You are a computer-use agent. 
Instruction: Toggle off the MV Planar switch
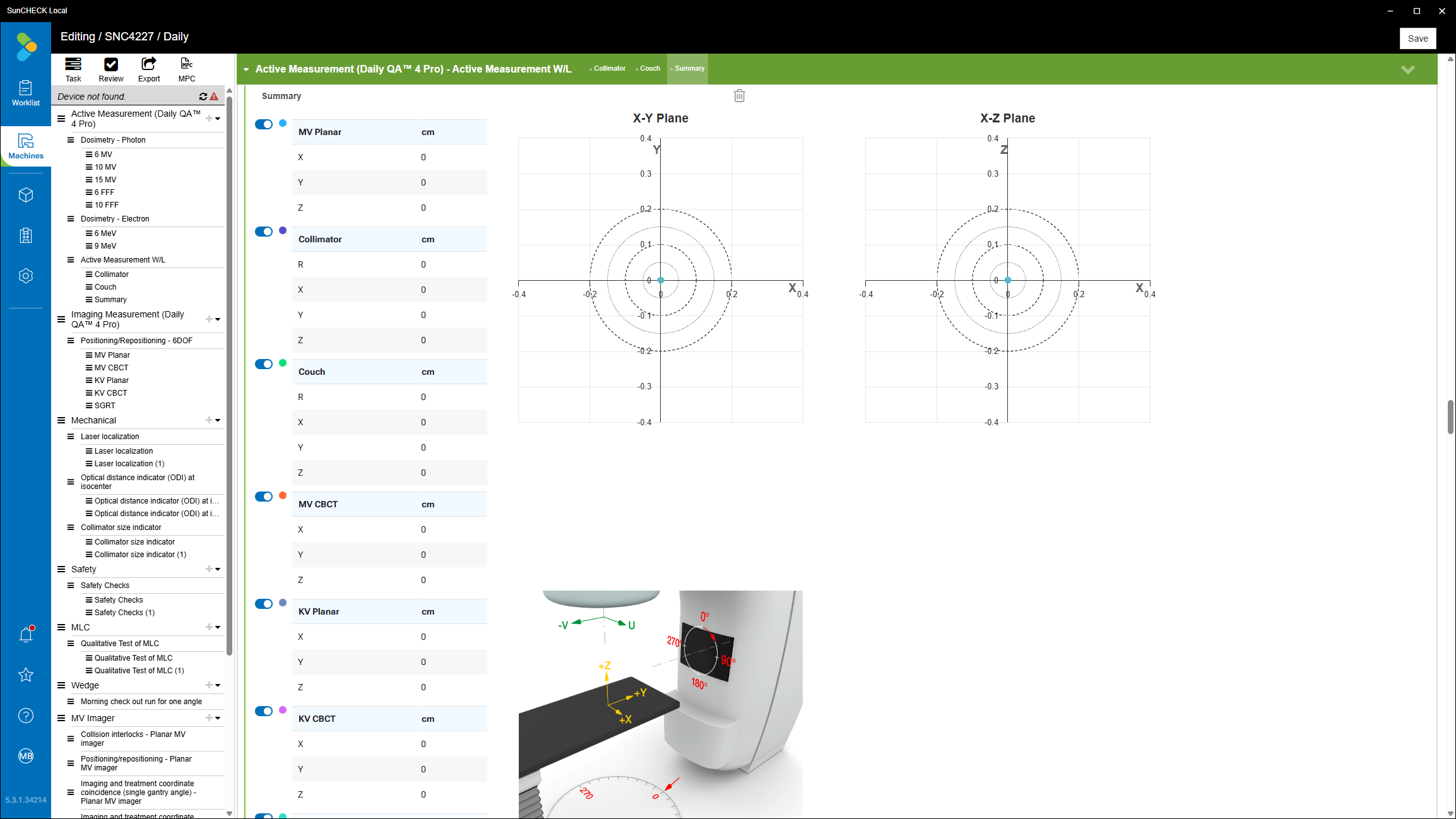click(x=264, y=124)
